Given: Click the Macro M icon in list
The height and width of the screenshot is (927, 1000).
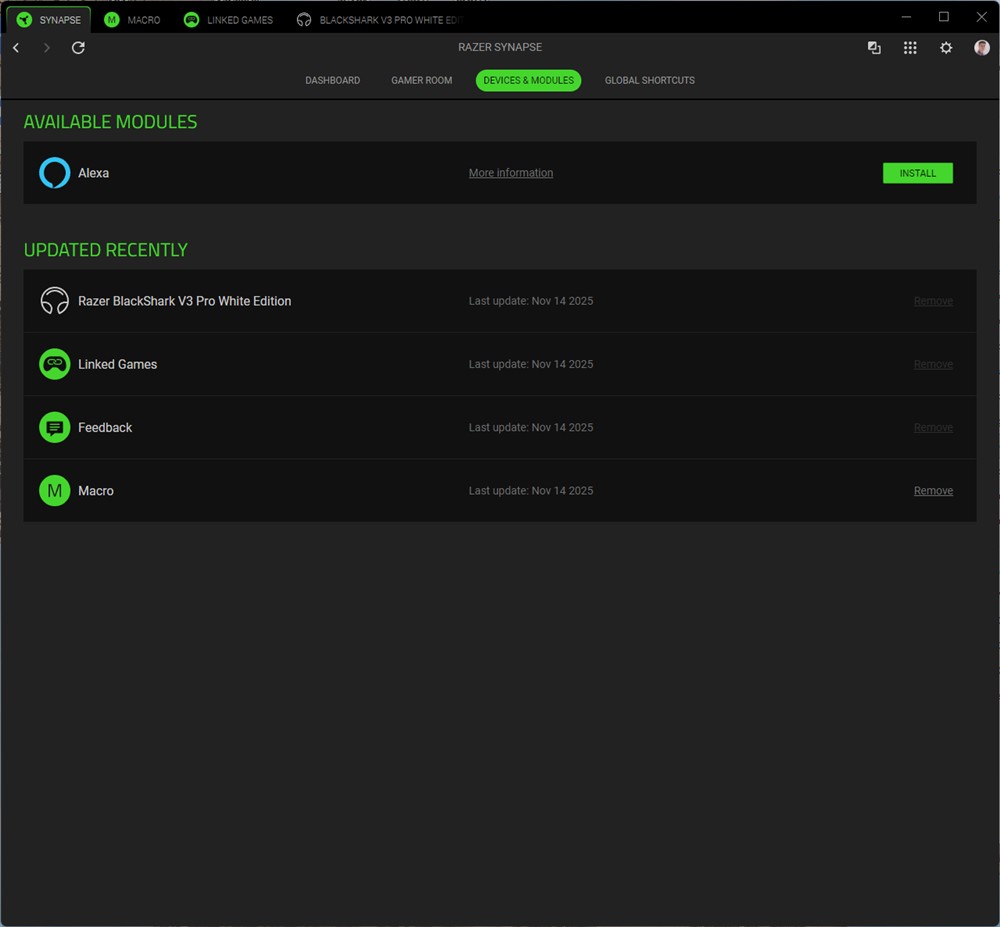Looking at the screenshot, I should [x=54, y=491].
